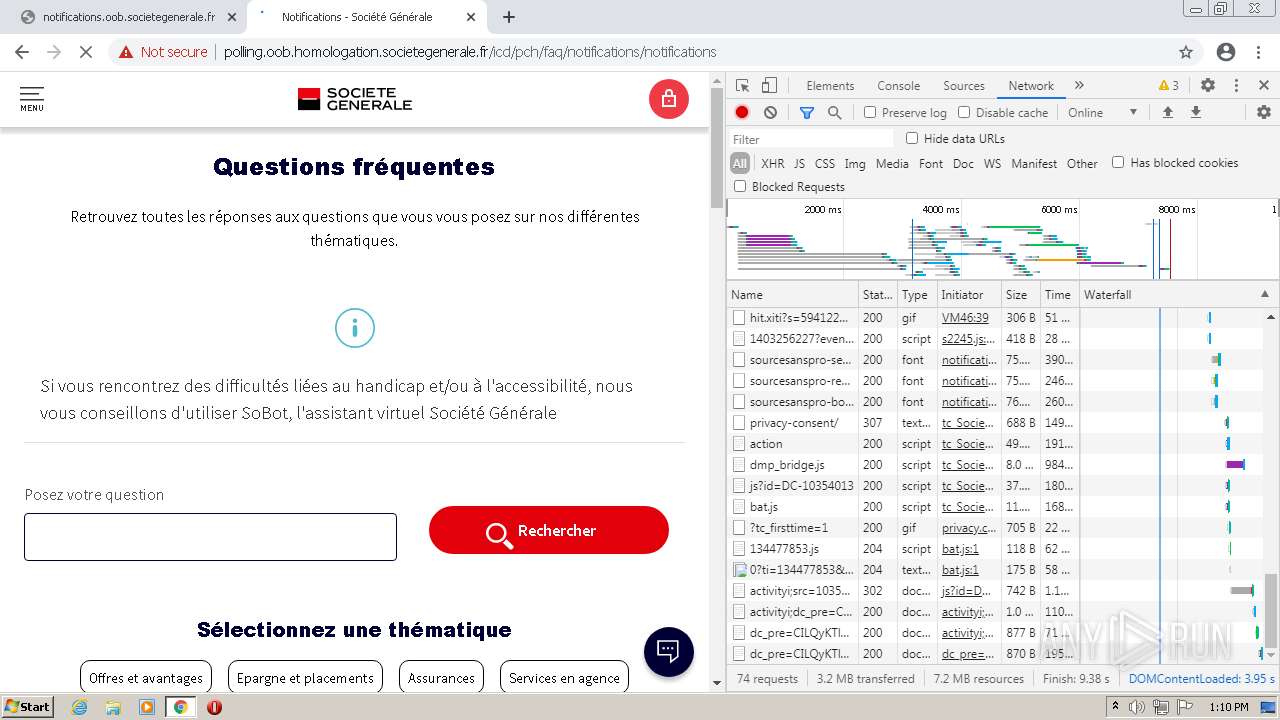Switch to the Console tab
Viewport: 1280px width, 720px height.
(898, 86)
